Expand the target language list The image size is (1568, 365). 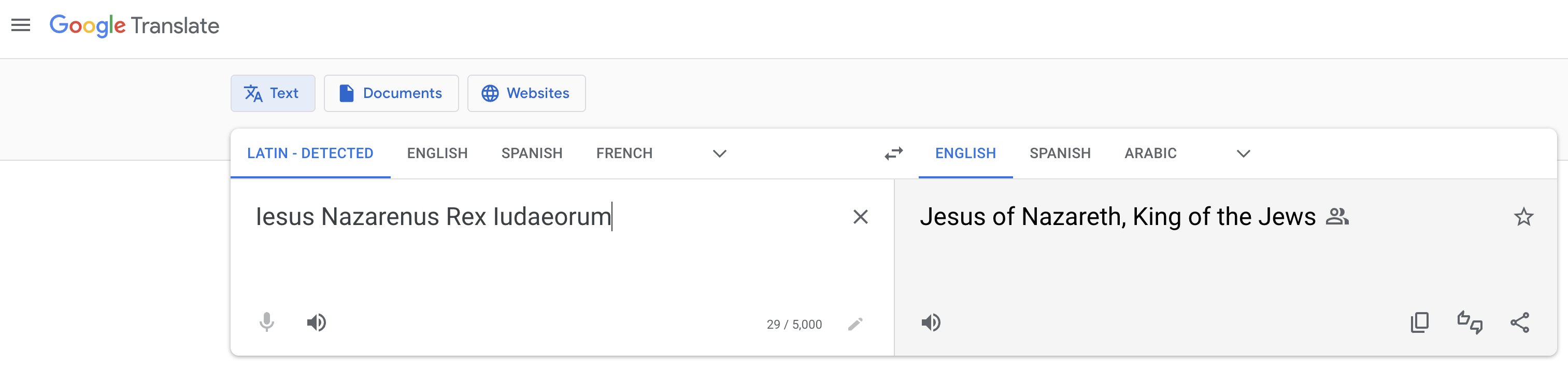[x=1244, y=153]
